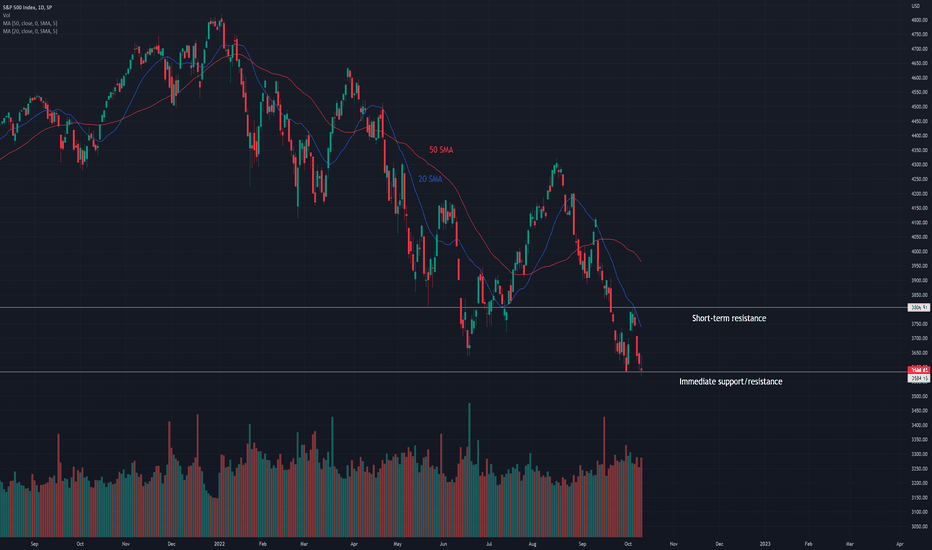Select the lower horizontal support line

coord(452,372)
